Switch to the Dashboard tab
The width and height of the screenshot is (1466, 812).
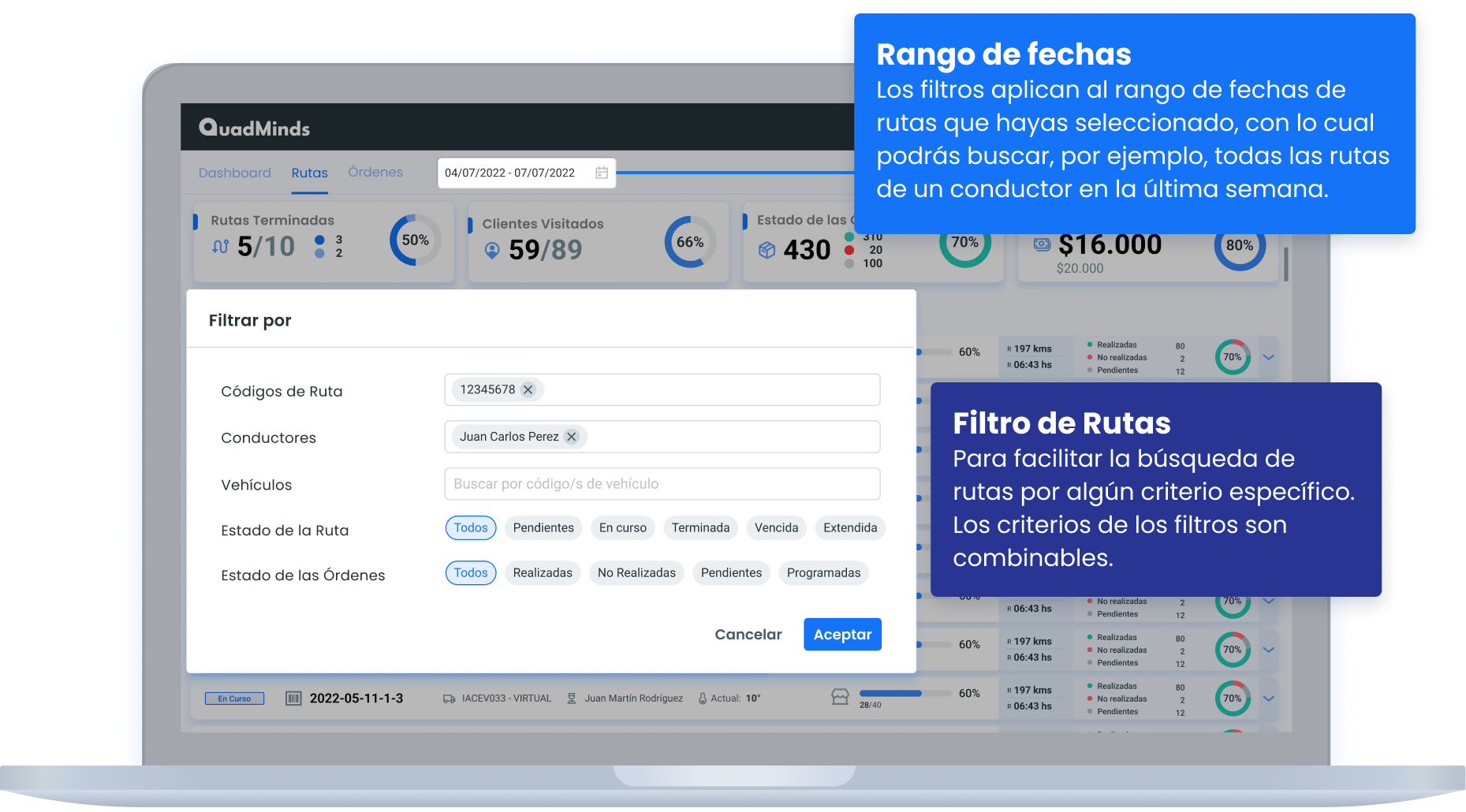[x=234, y=173]
